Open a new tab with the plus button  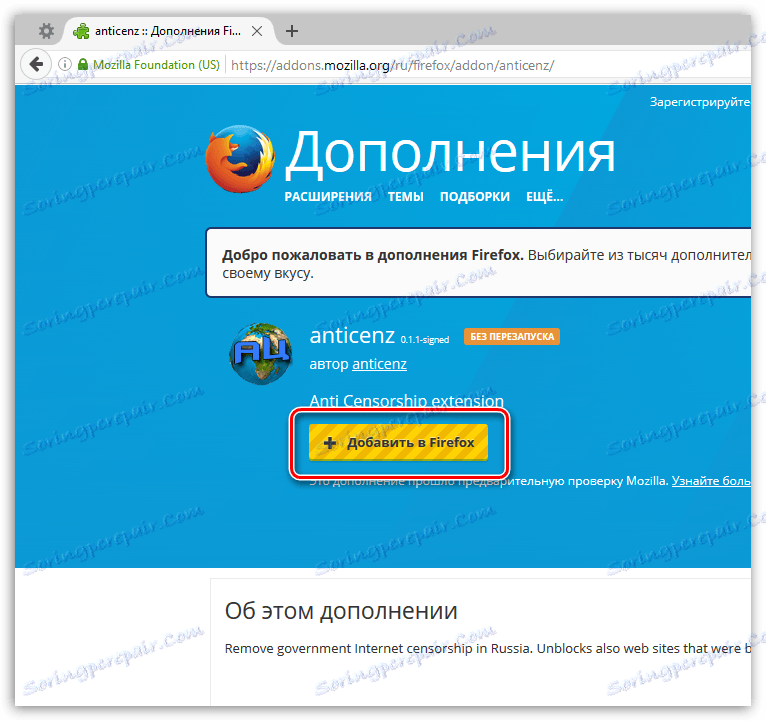(x=292, y=31)
